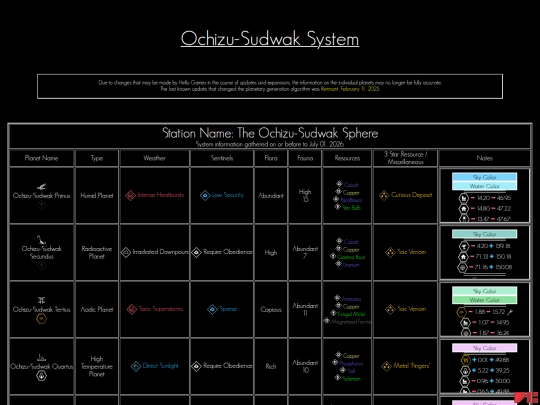This screenshot has width=540, height=405.
Task: Click the Sentinels column header
Action: (x=222, y=158)
